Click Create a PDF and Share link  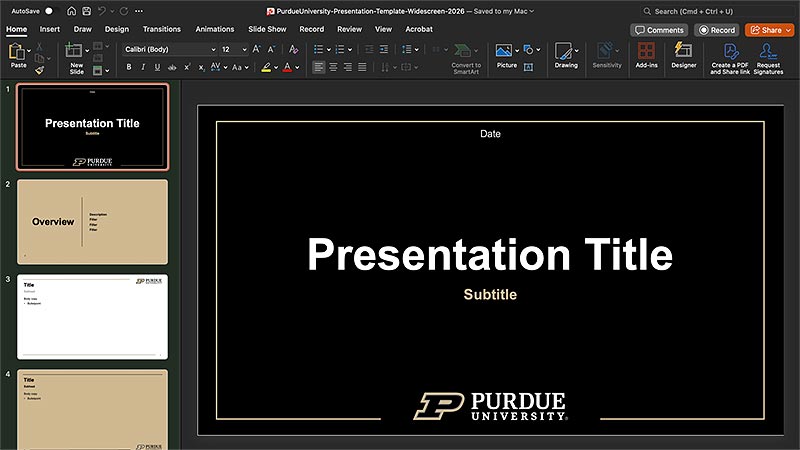[x=731, y=58]
